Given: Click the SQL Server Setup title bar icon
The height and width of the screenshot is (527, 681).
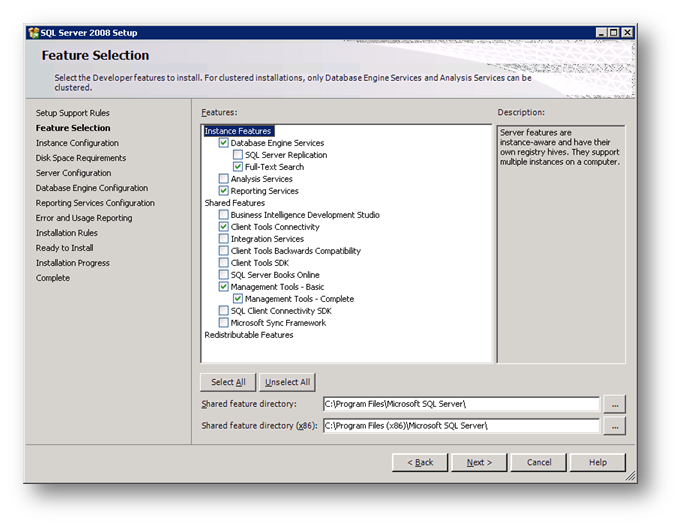Looking at the screenshot, I should coord(33,33).
